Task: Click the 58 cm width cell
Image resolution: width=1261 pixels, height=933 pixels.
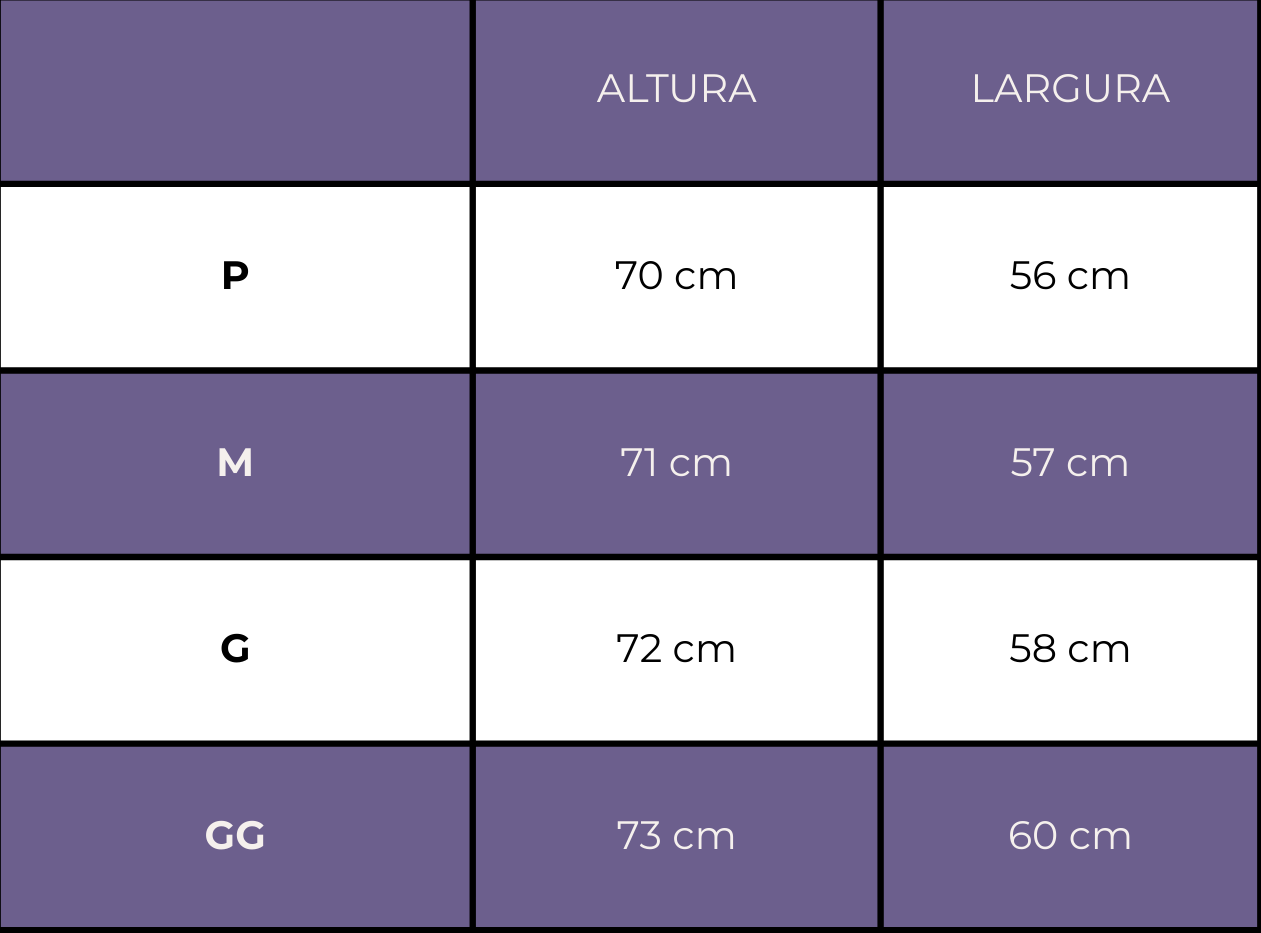Action: click(x=1070, y=649)
